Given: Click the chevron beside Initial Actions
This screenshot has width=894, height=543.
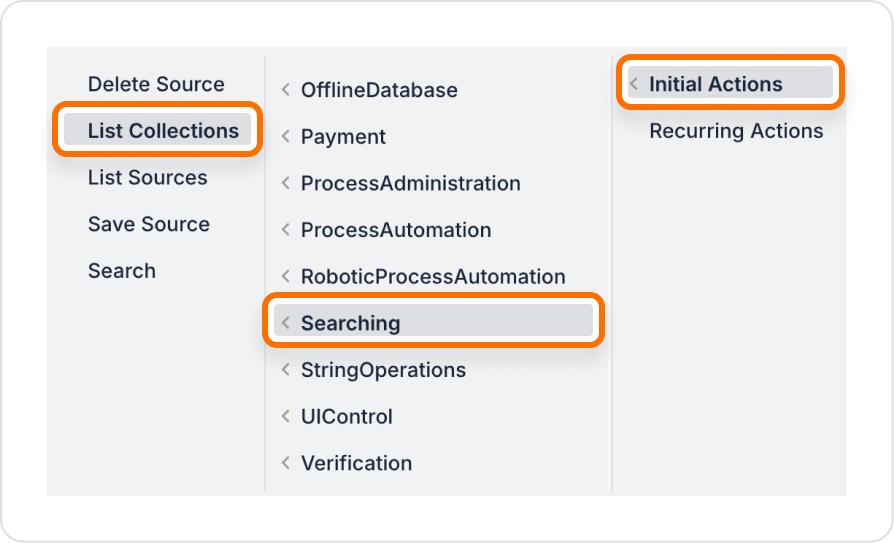Looking at the screenshot, I should coord(633,84).
